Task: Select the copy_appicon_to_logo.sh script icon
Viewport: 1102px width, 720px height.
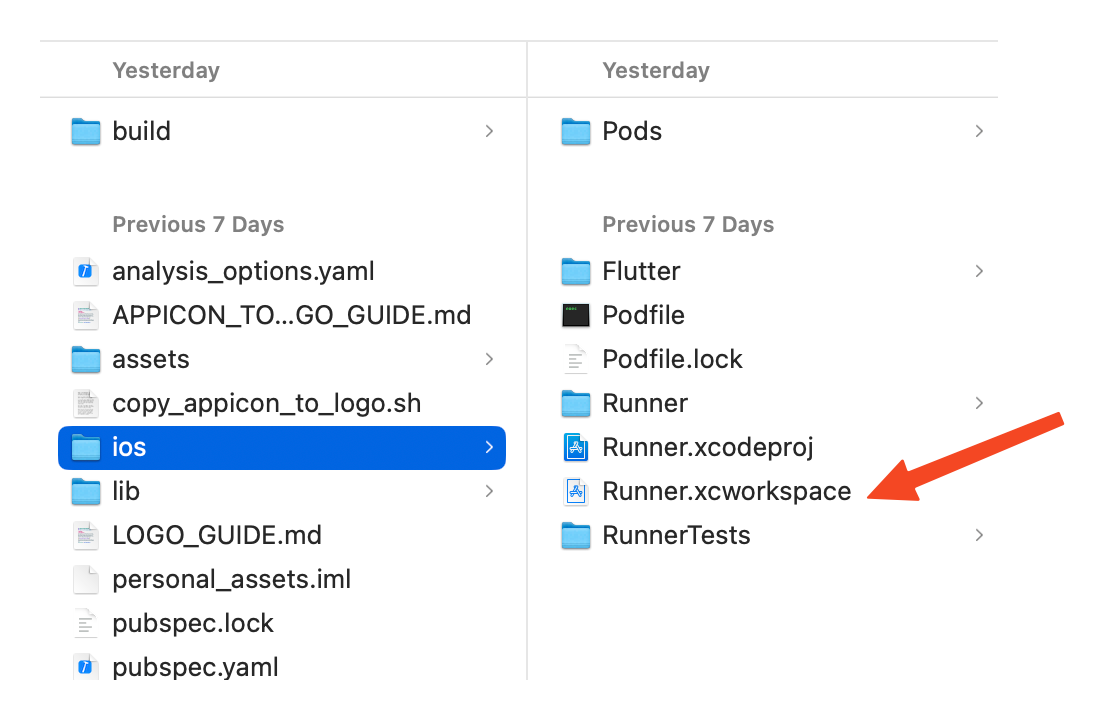Action: pyautogui.click(x=87, y=403)
